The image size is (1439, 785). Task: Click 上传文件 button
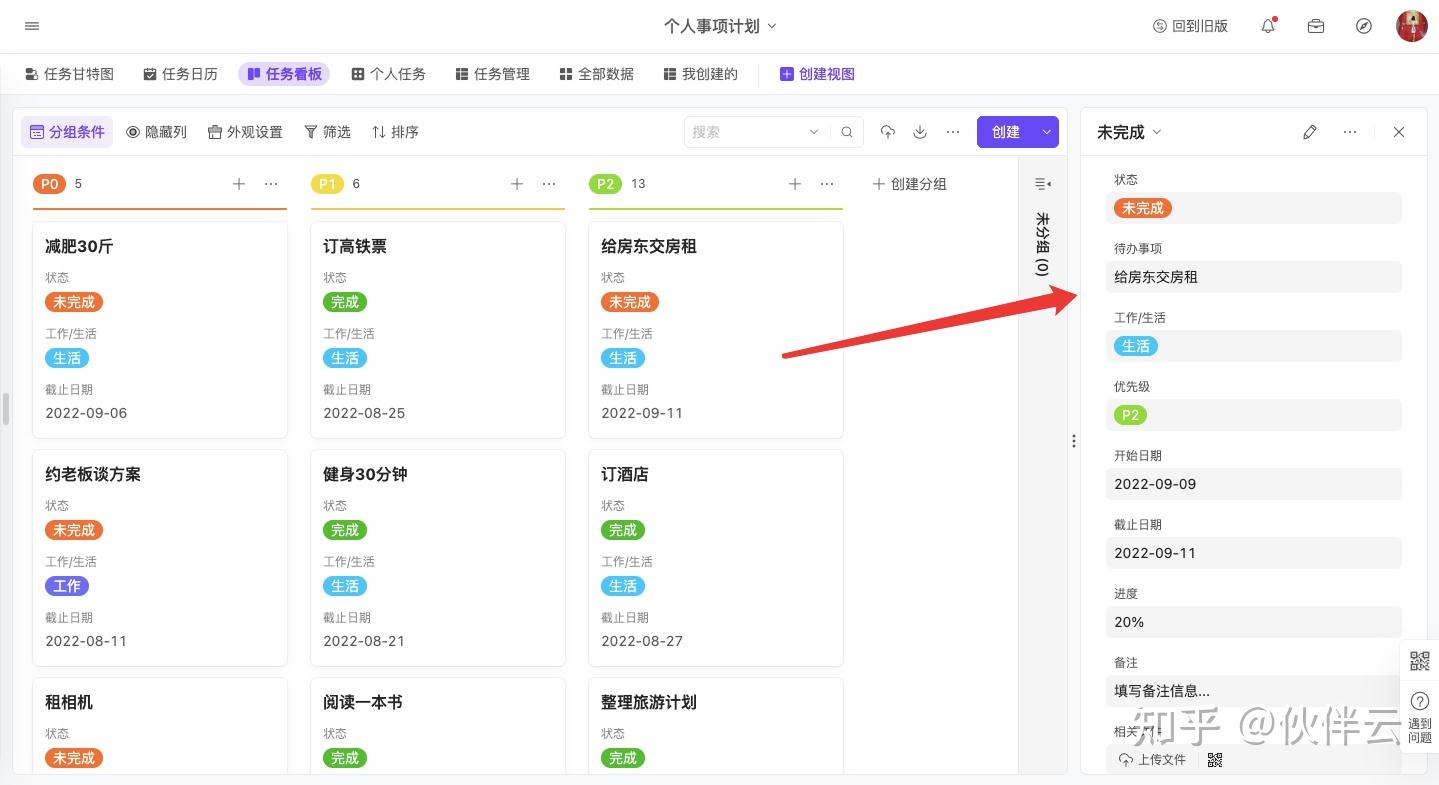click(1153, 760)
